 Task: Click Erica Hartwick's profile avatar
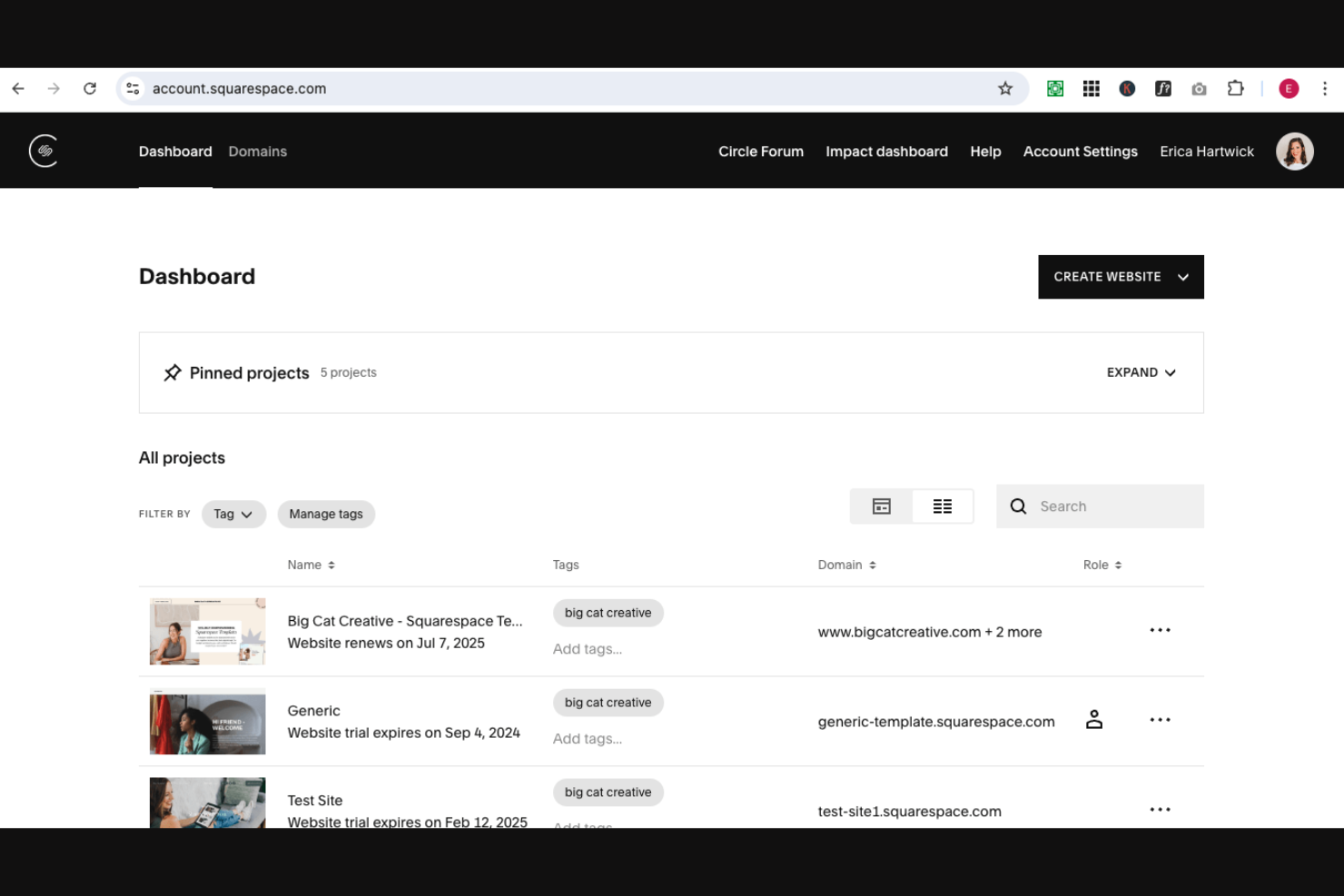coord(1294,151)
